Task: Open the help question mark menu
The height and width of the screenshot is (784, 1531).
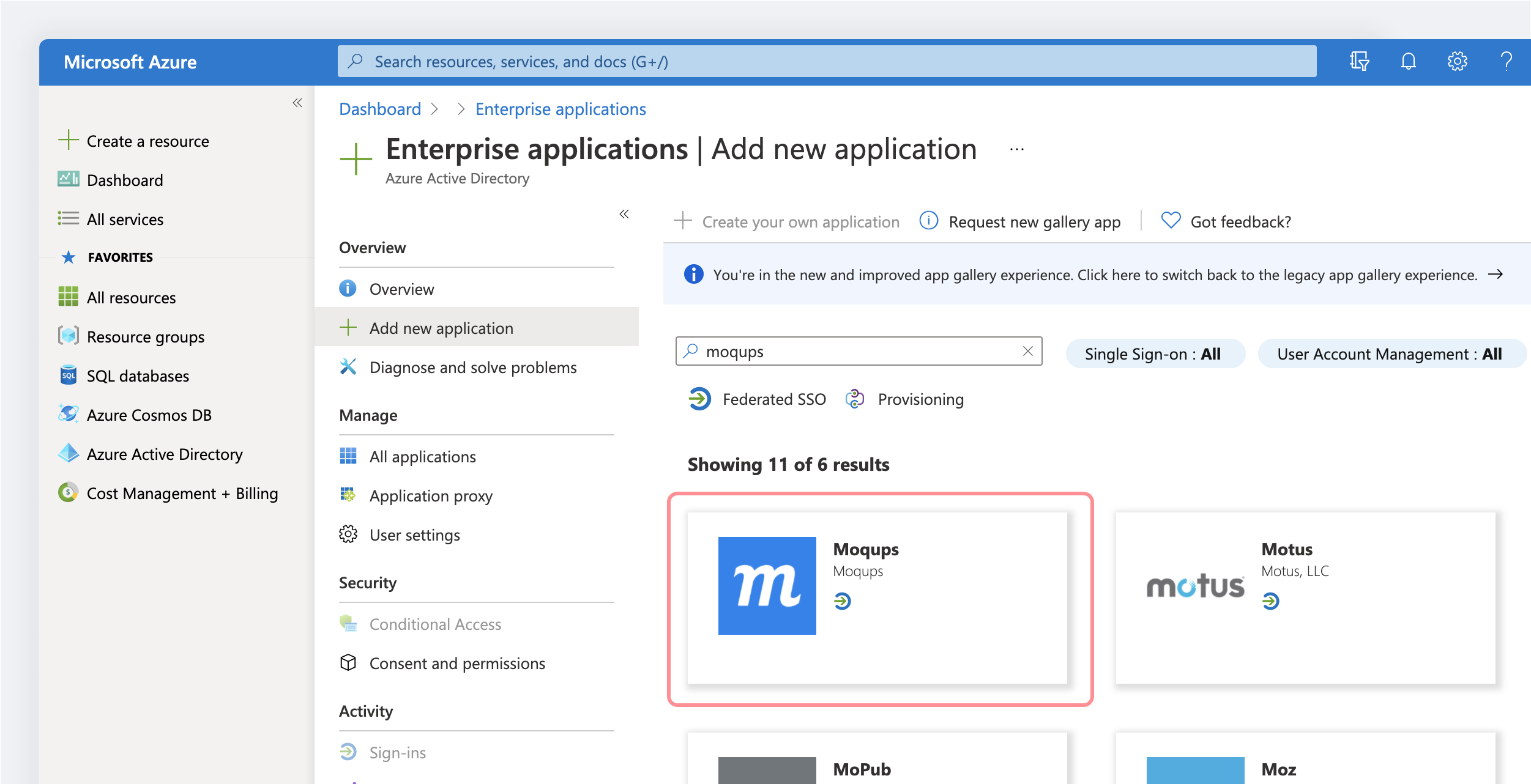Action: pos(1507,61)
